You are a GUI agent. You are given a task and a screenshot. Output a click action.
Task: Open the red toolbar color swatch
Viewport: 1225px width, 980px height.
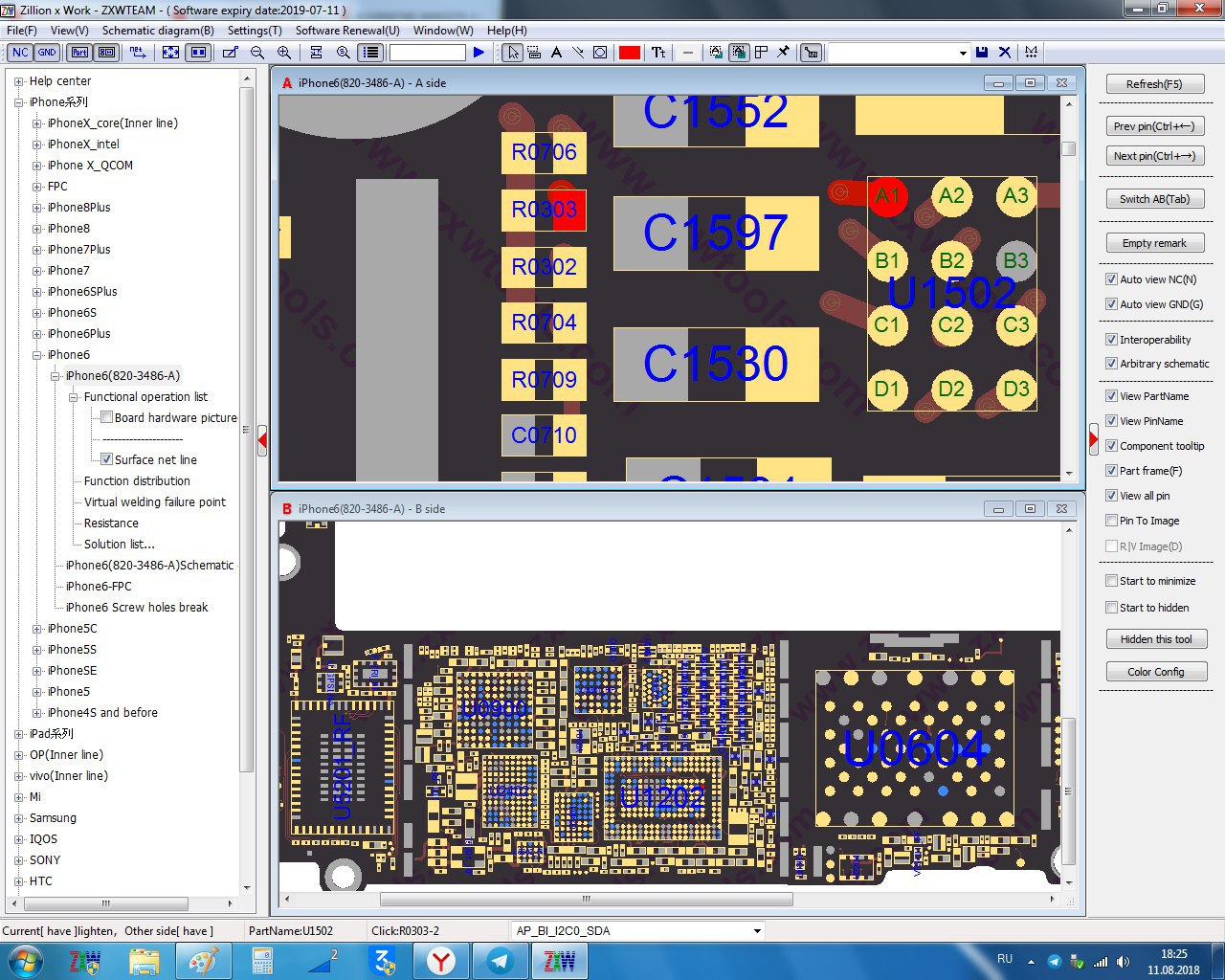629,53
